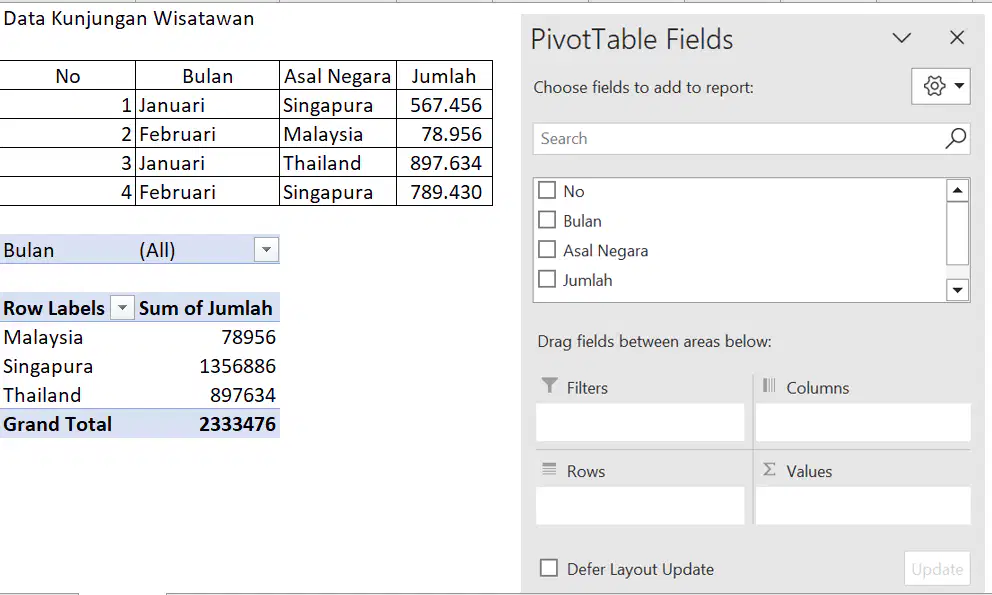This screenshot has width=992, height=595.
Task: Select the Jumlah header cell
Action: [444, 76]
